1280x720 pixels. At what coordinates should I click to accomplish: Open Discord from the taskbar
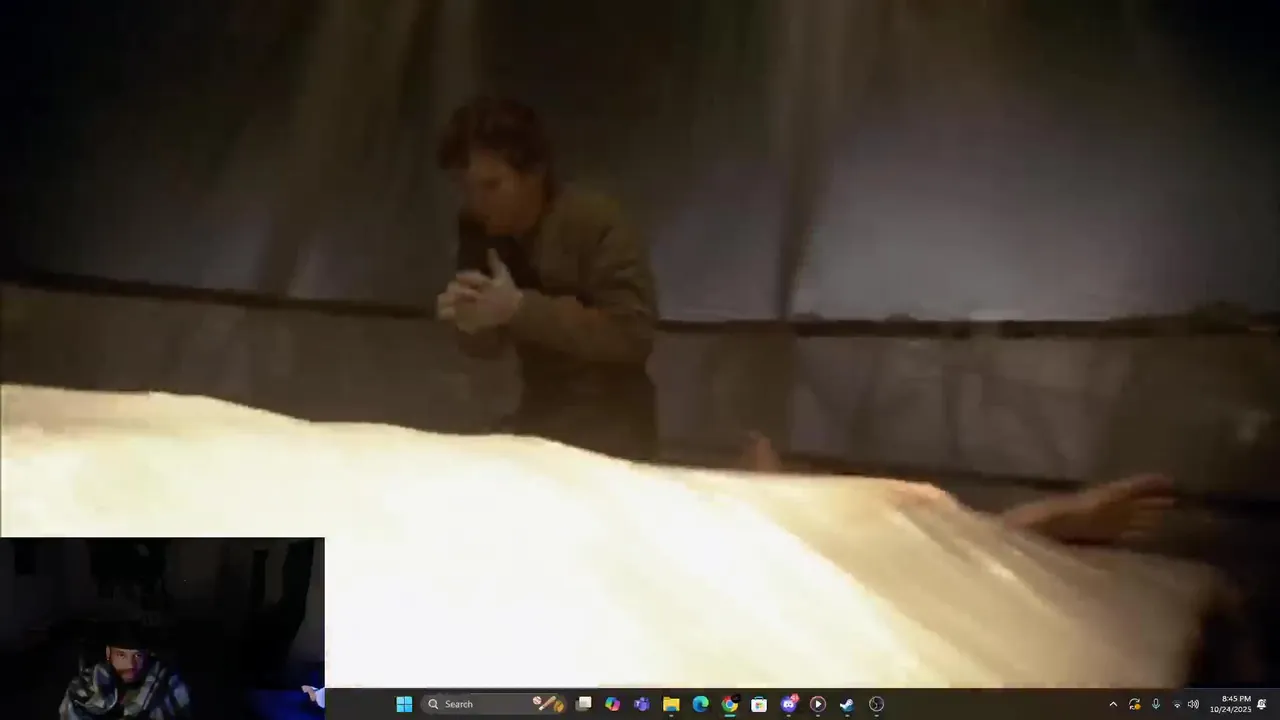(789, 704)
